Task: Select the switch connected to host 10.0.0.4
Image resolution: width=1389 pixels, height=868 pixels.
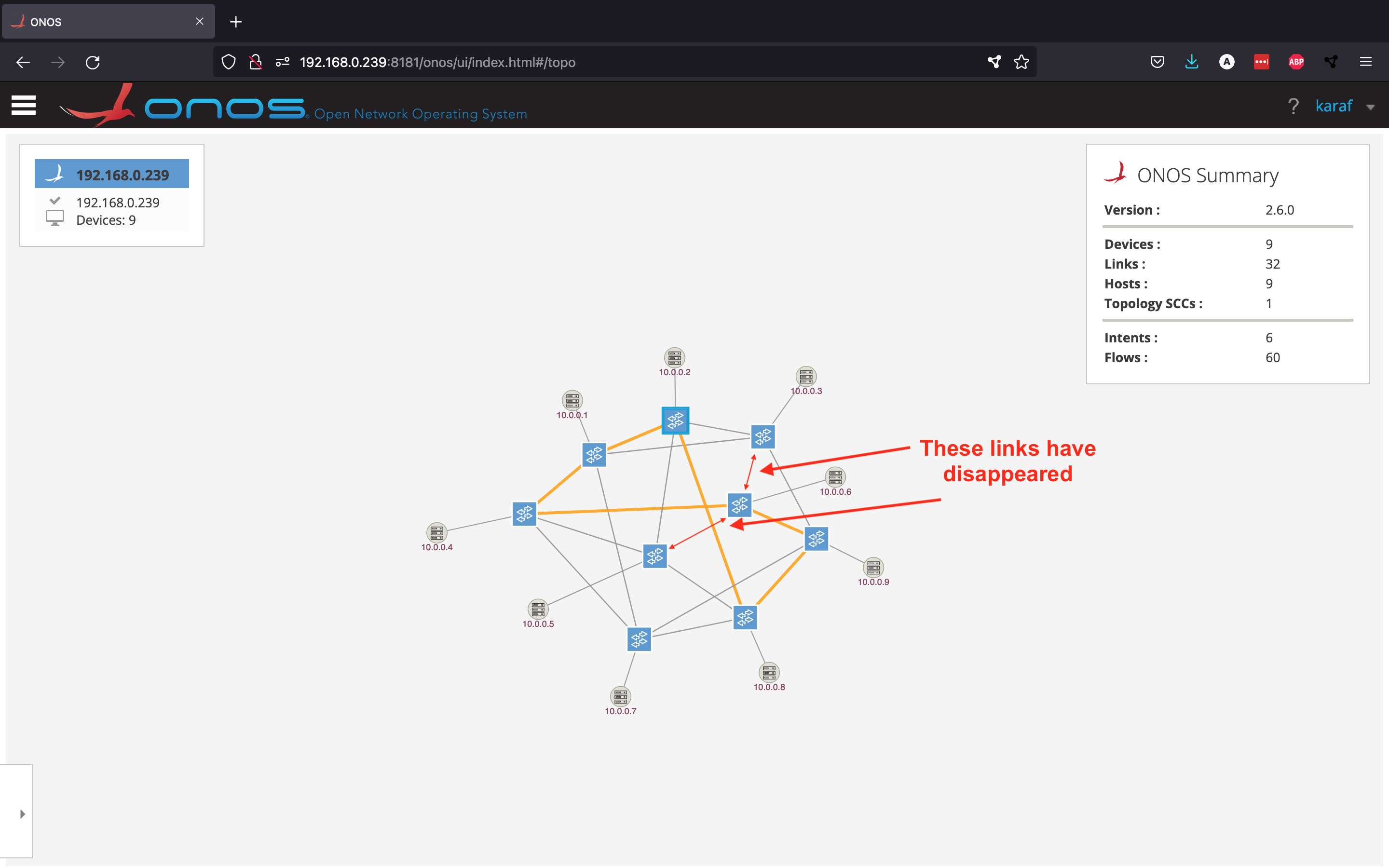Action: tap(524, 514)
